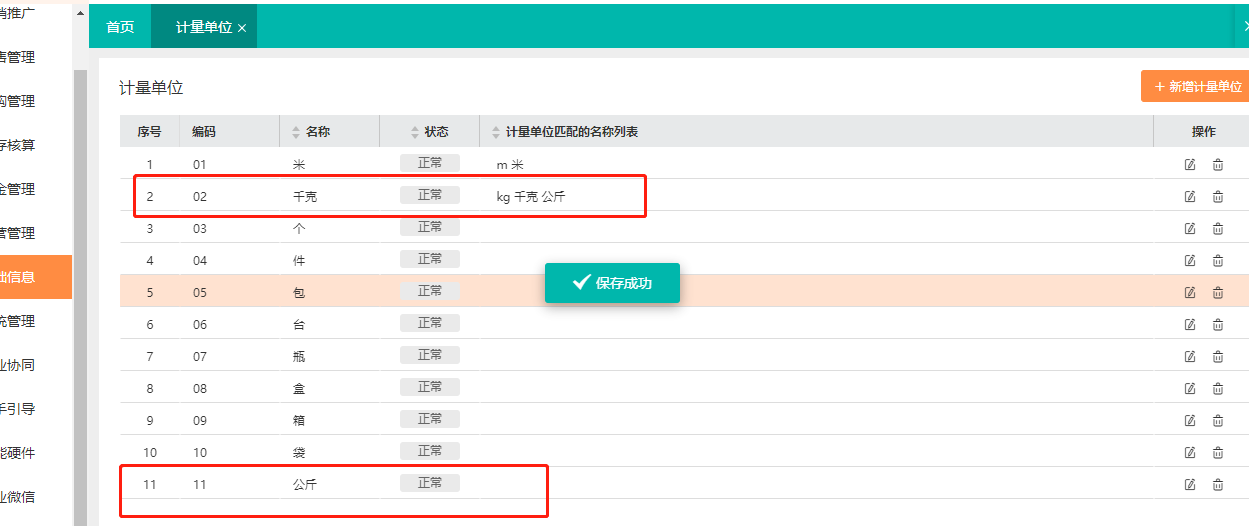Click code cell 03
The width and height of the screenshot is (1249, 526).
(200, 229)
